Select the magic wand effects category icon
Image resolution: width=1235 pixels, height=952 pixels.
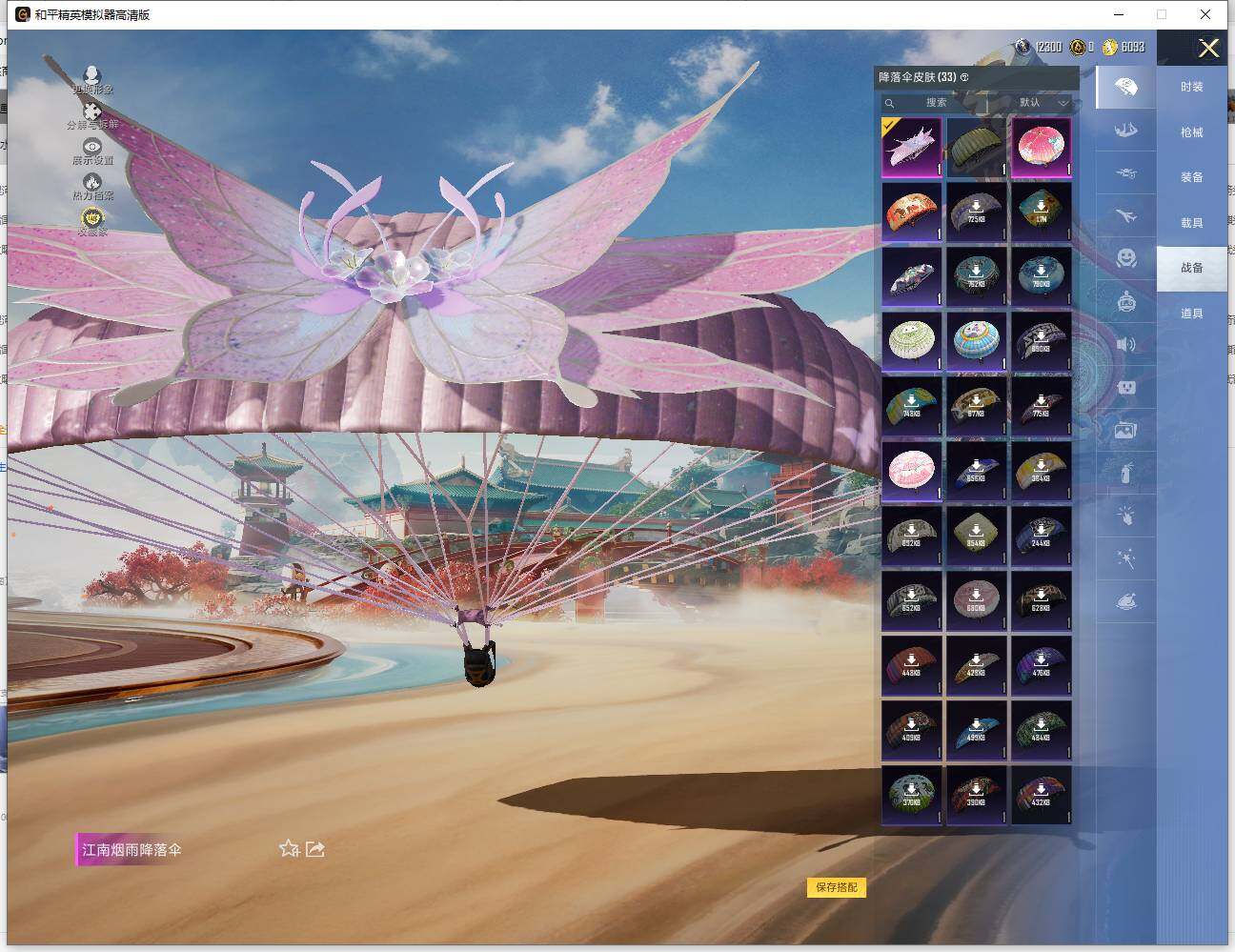click(x=1125, y=558)
